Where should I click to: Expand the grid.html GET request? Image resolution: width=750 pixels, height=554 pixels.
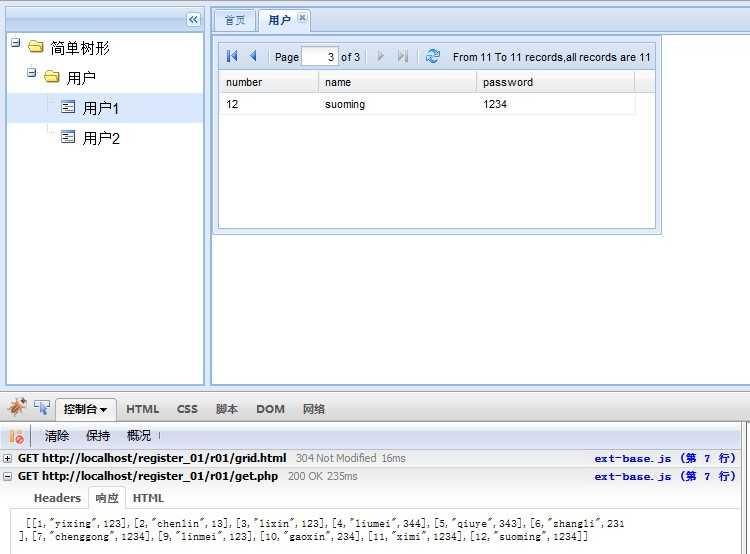(7, 458)
